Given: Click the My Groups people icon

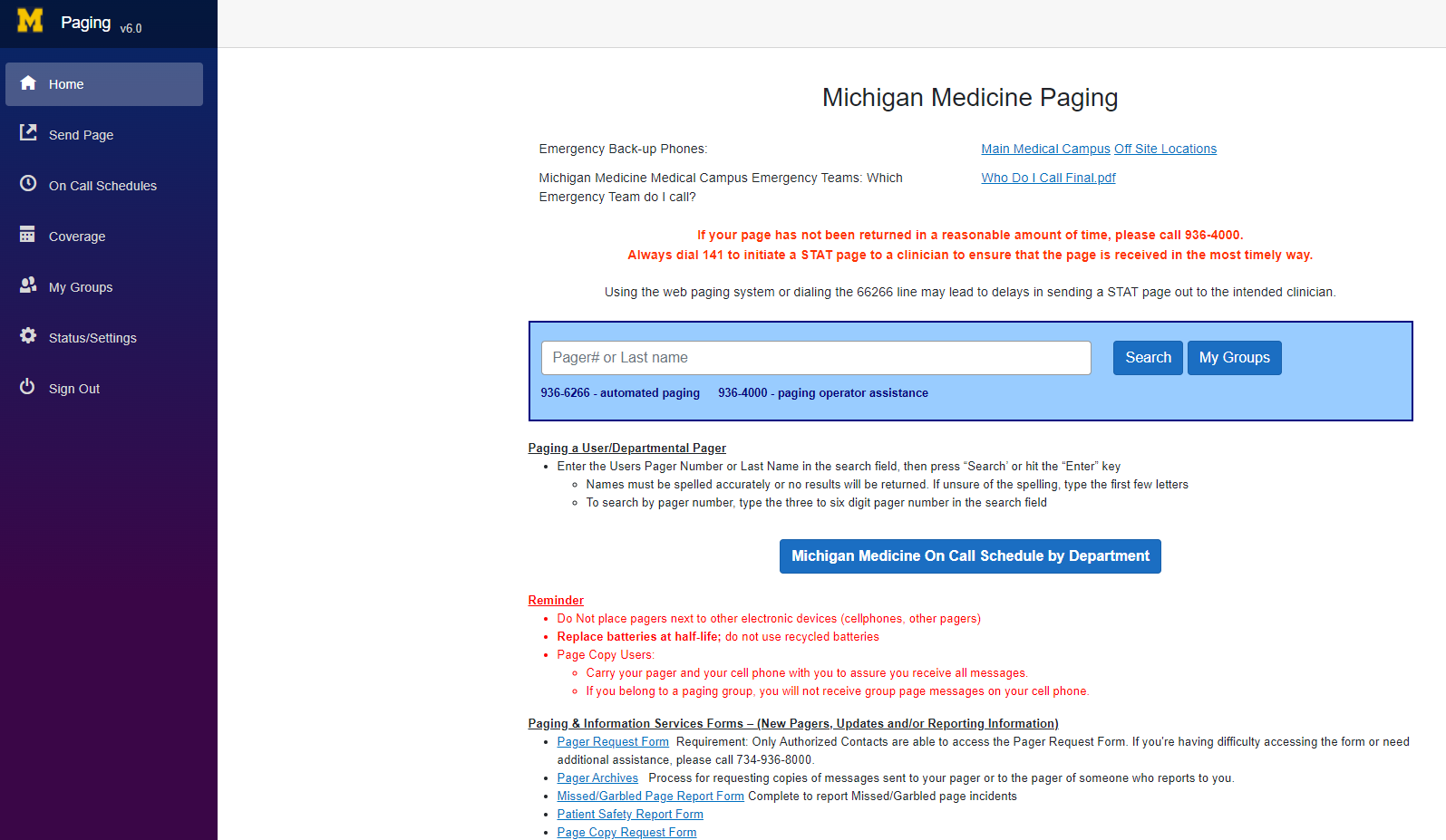Looking at the screenshot, I should [28, 285].
